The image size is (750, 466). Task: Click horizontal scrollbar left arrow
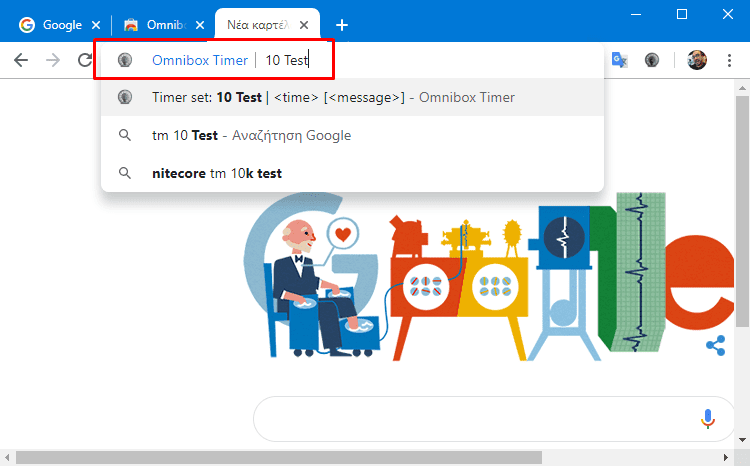[x=7, y=458]
